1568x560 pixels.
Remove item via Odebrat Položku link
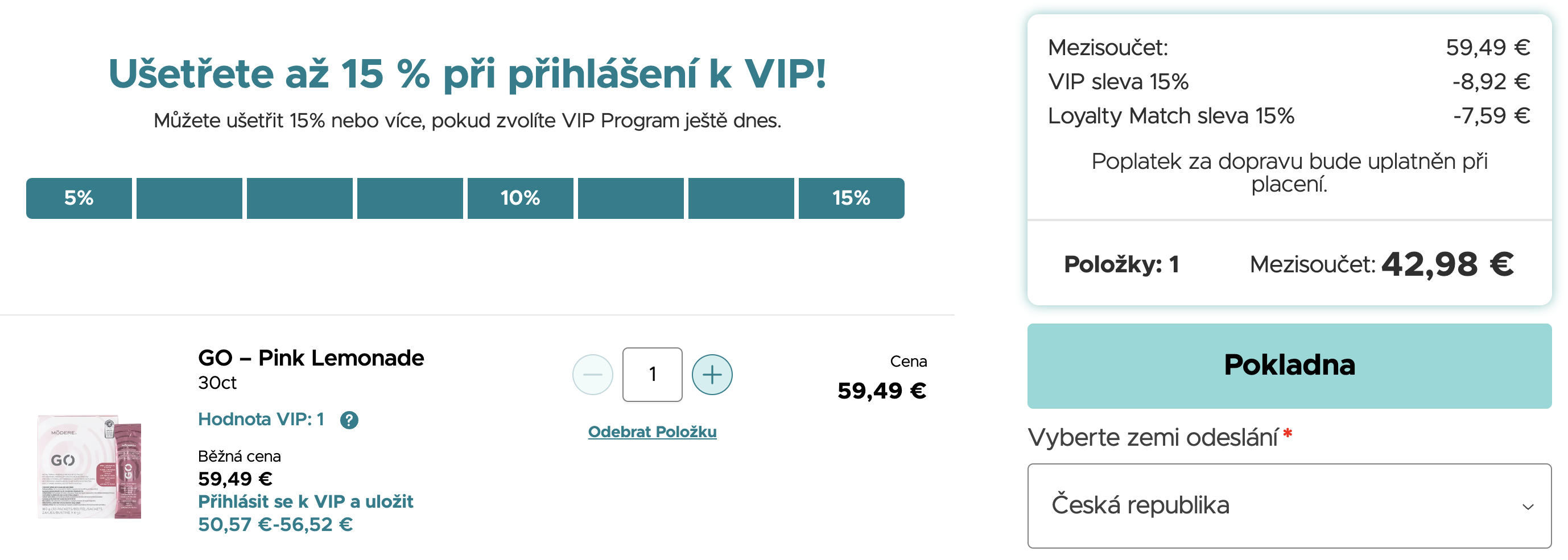pos(652,432)
